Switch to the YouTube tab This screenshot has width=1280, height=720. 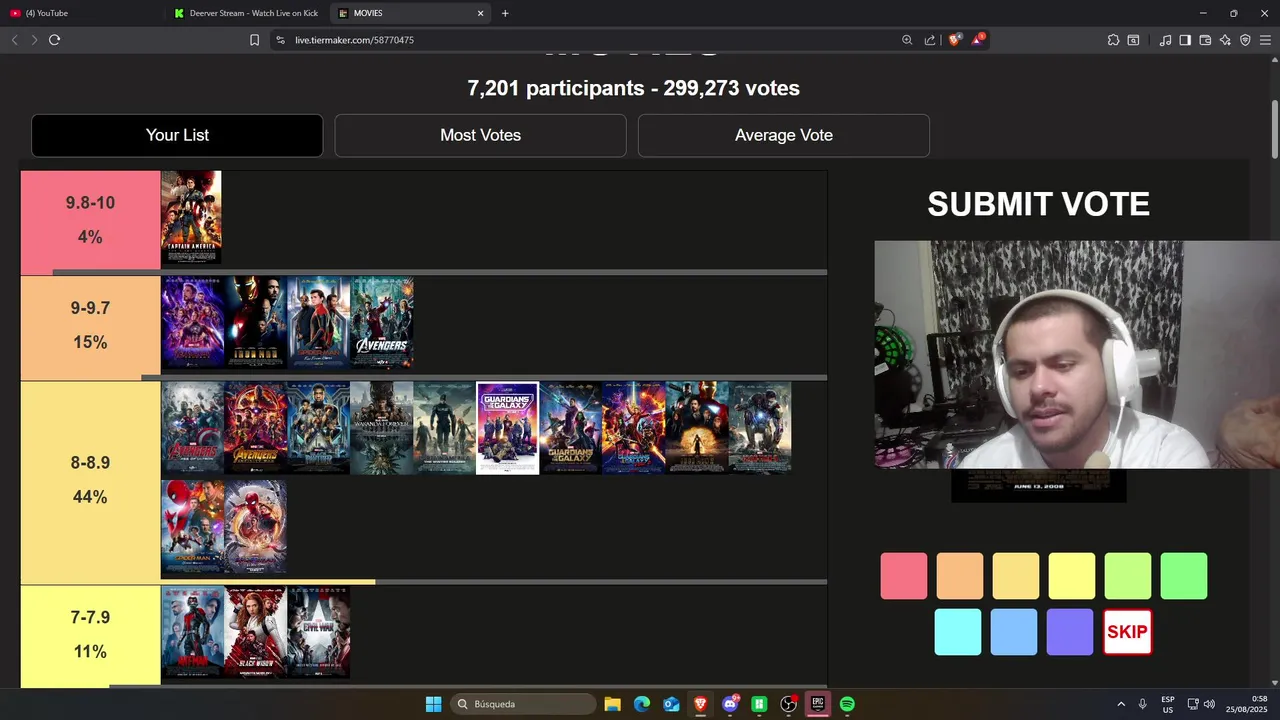coord(84,13)
